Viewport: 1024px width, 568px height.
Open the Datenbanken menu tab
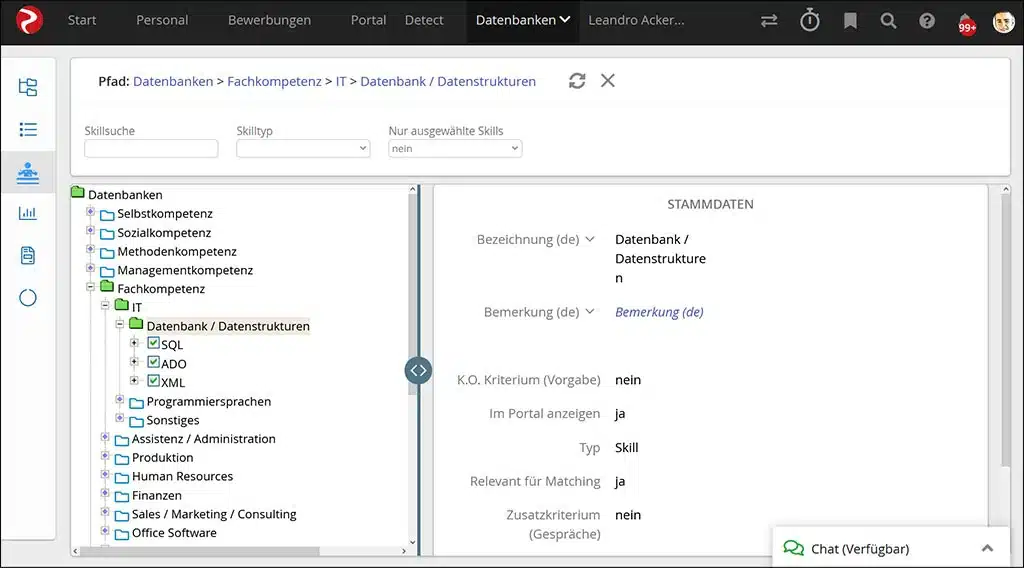pyautogui.click(x=522, y=20)
